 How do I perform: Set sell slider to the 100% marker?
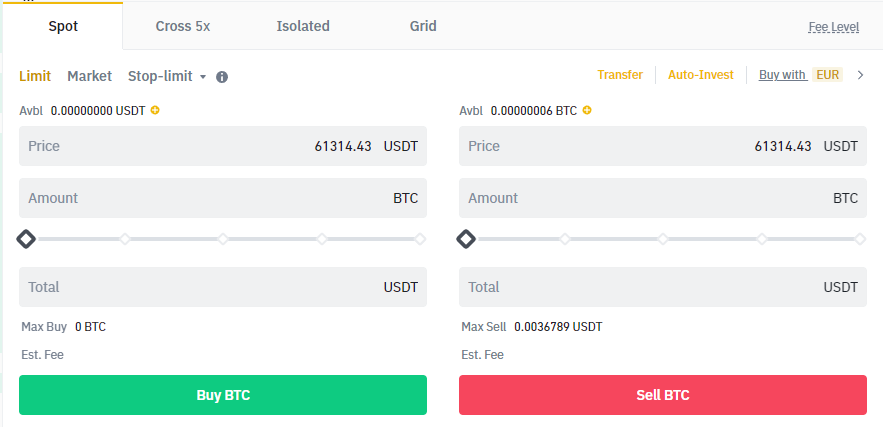tap(860, 239)
